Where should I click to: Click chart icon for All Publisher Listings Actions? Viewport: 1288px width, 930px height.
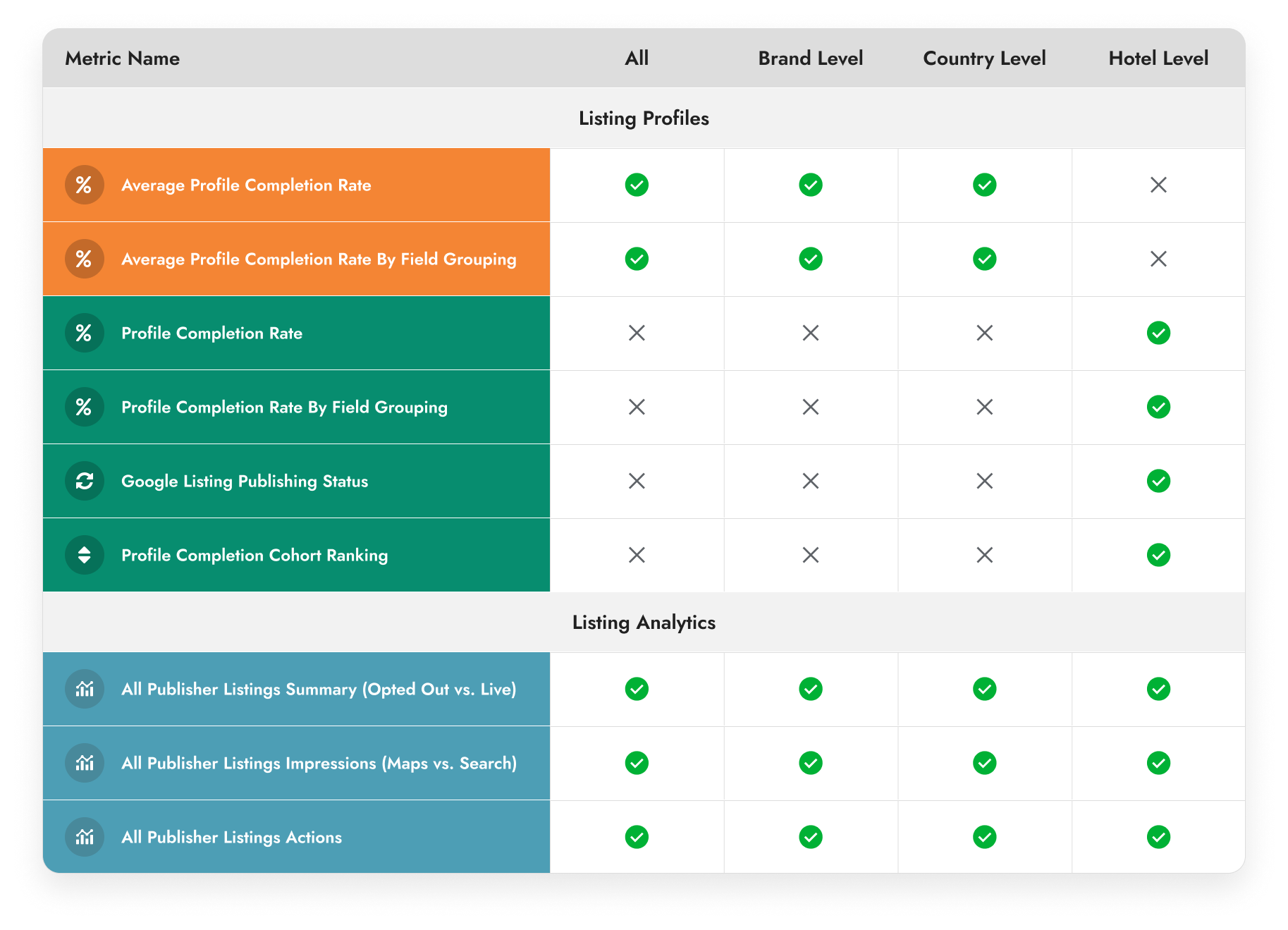[x=84, y=837]
